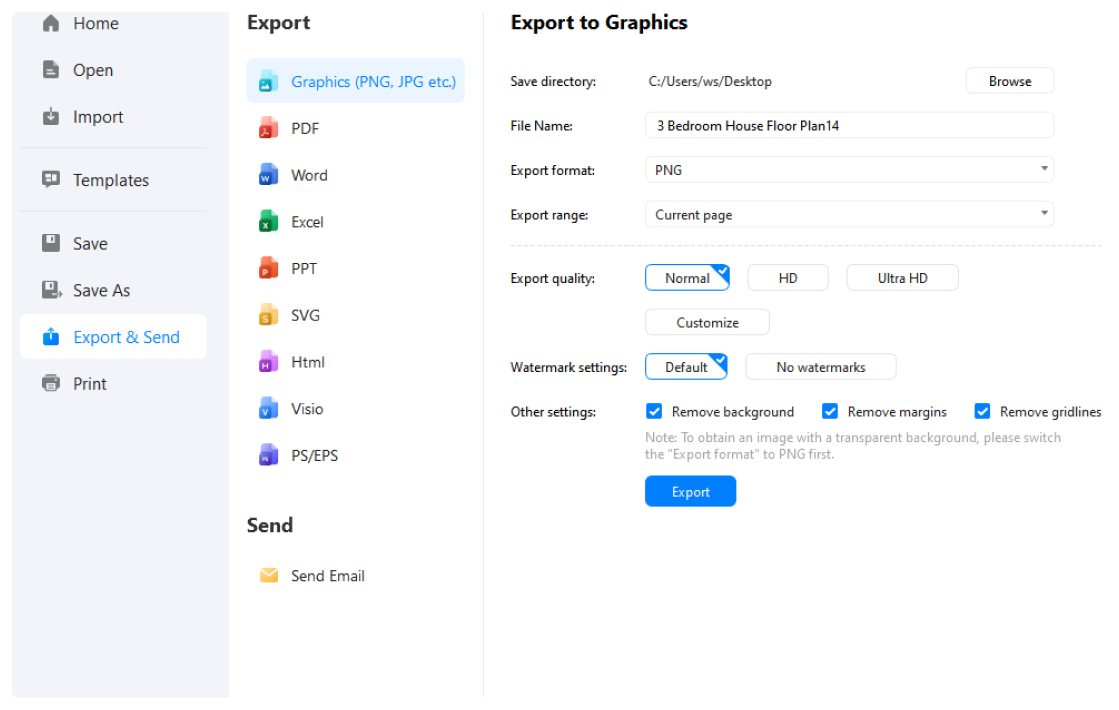This screenshot has width=1119, height=710.
Task: Select the Visio export option label
Action: coord(307,409)
